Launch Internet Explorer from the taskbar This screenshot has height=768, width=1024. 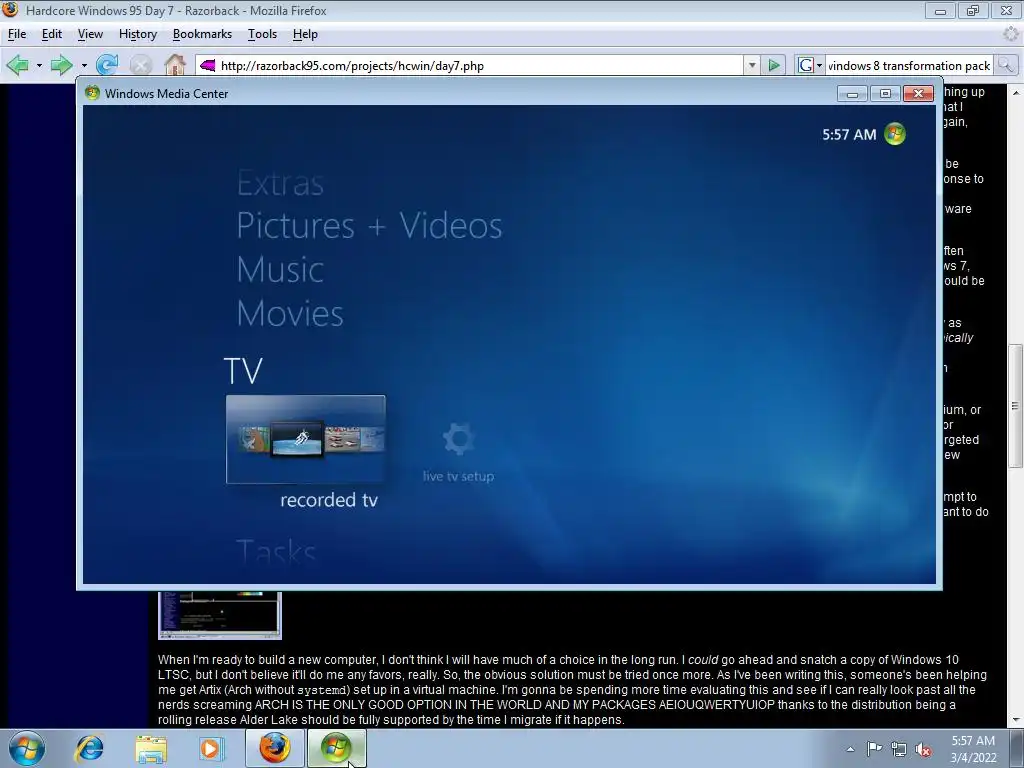[89, 748]
